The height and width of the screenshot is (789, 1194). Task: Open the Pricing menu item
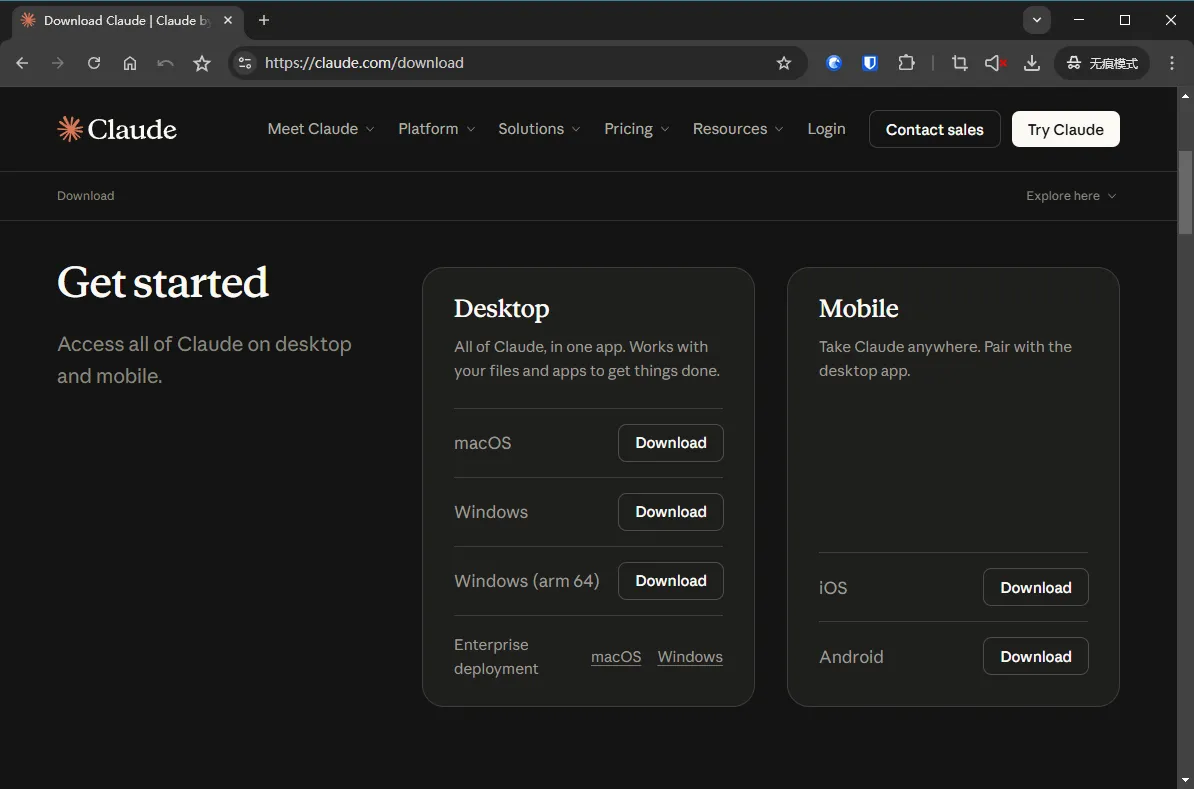coord(637,129)
